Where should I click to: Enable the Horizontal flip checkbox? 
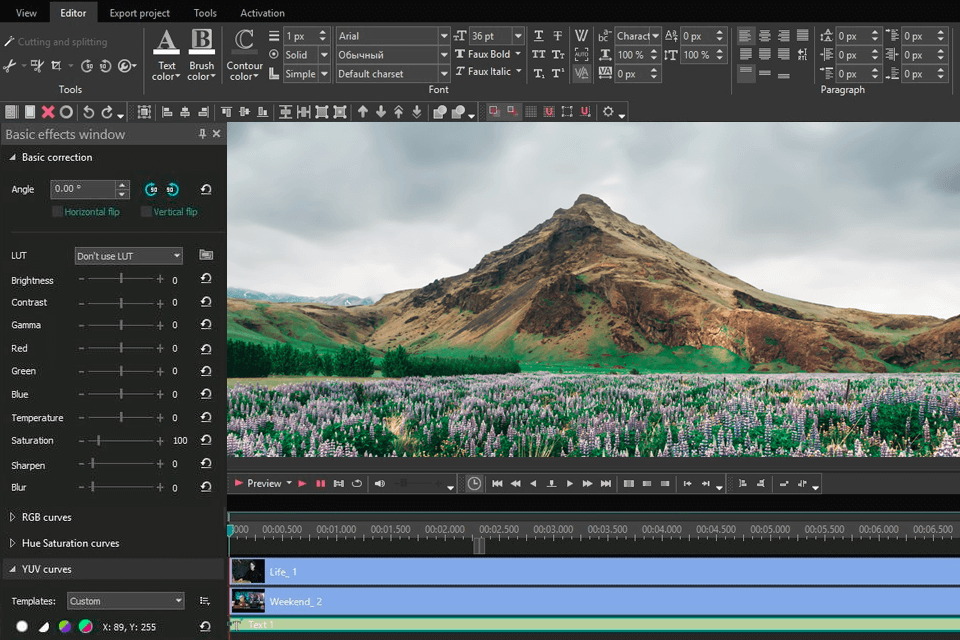pyautogui.click(x=57, y=212)
